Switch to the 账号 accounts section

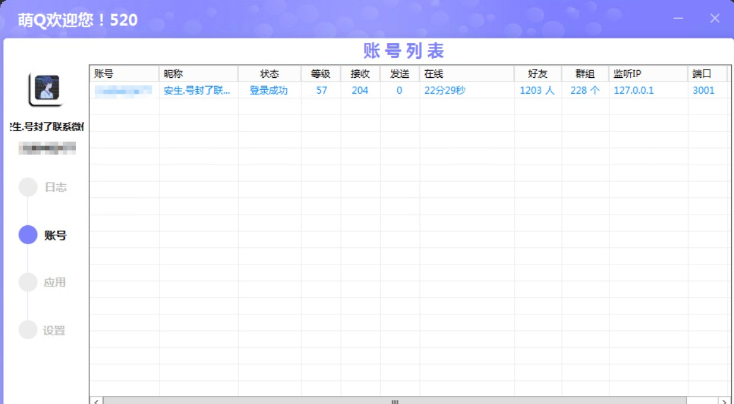click(x=54, y=235)
